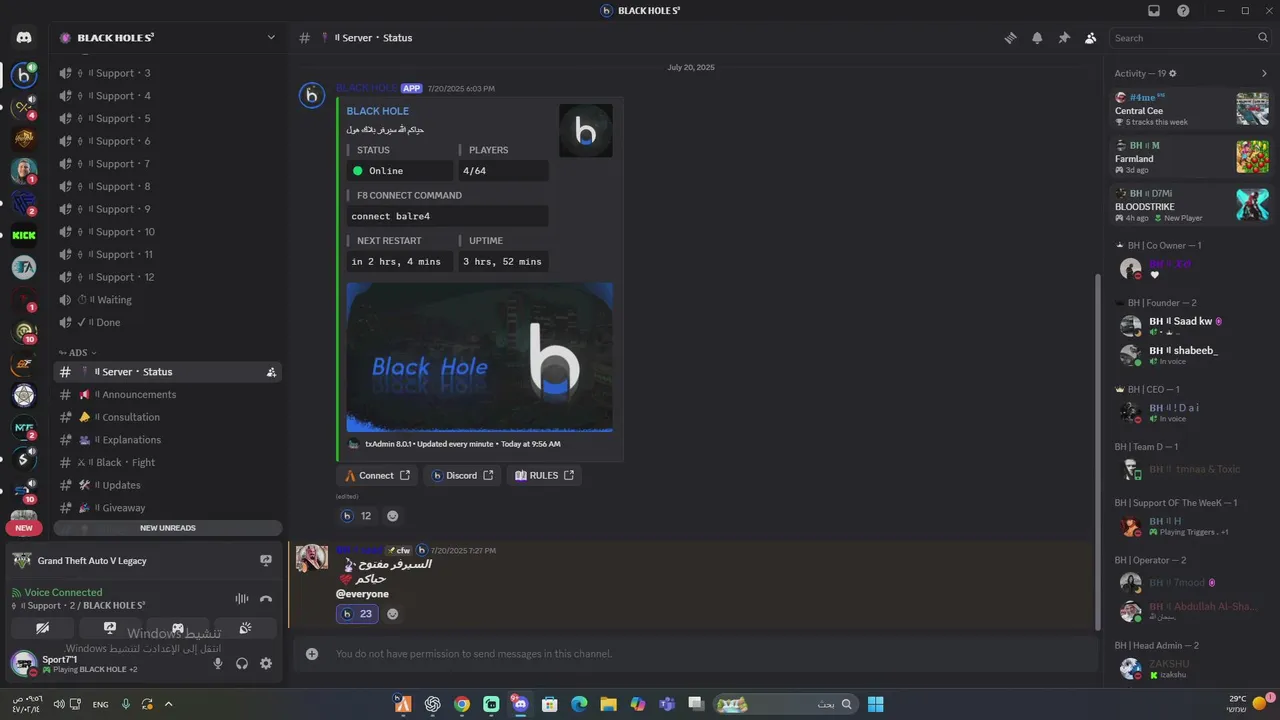Open the Giveaway channel
Image resolution: width=1280 pixels, height=720 pixels.
pyautogui.click(x=167, y=508)
